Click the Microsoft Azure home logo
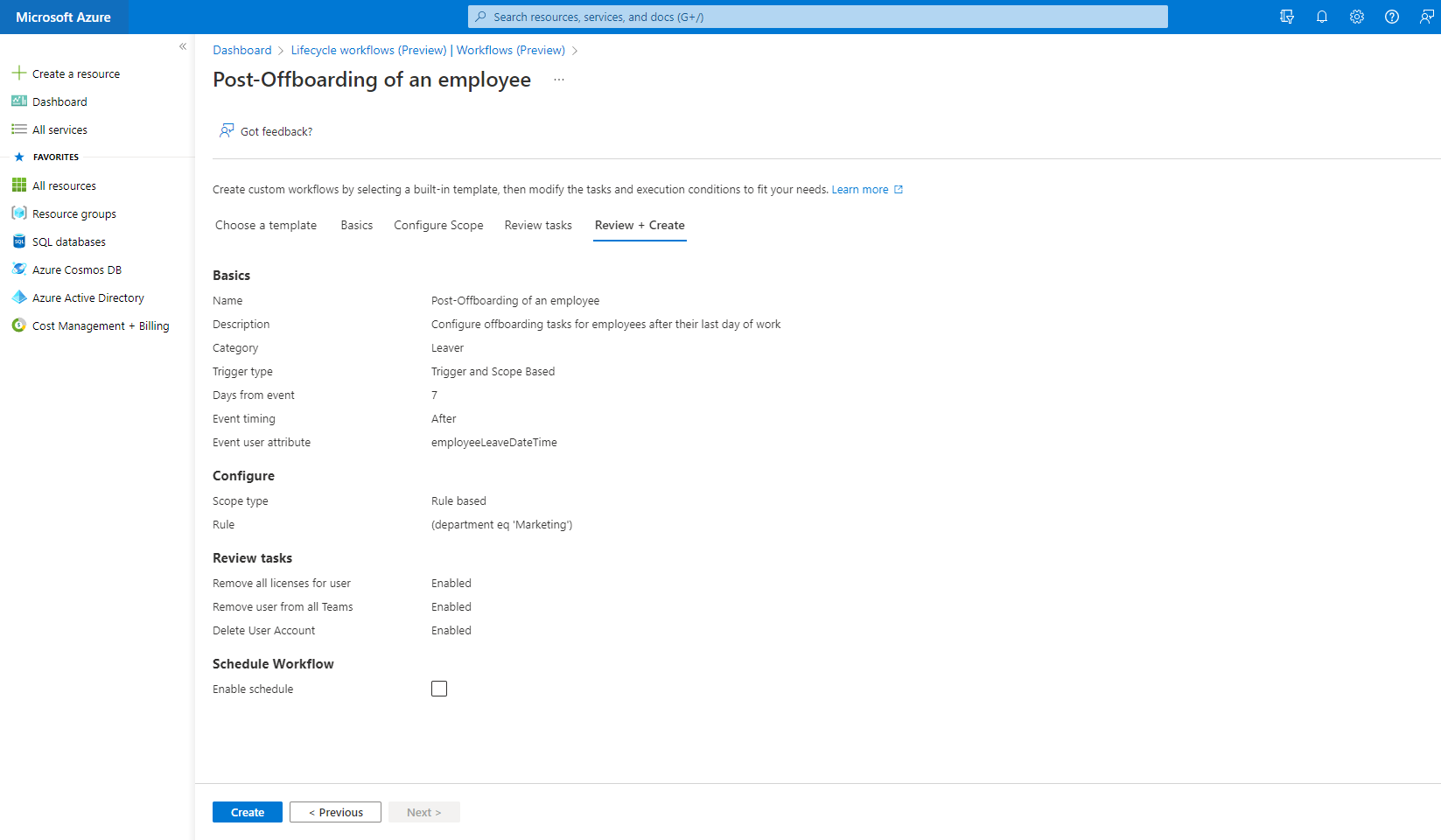This screenshot has width=1441, height=840. (63, 17)
